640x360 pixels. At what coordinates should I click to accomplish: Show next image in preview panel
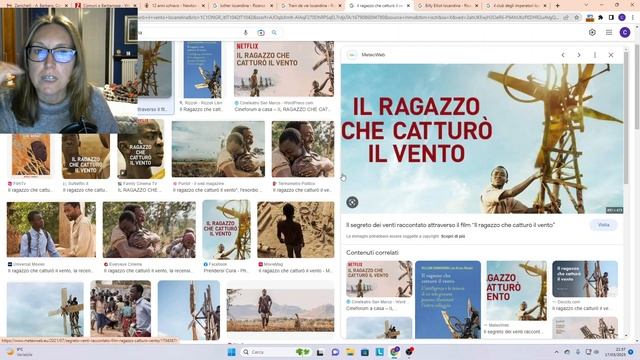click(579, 55)
